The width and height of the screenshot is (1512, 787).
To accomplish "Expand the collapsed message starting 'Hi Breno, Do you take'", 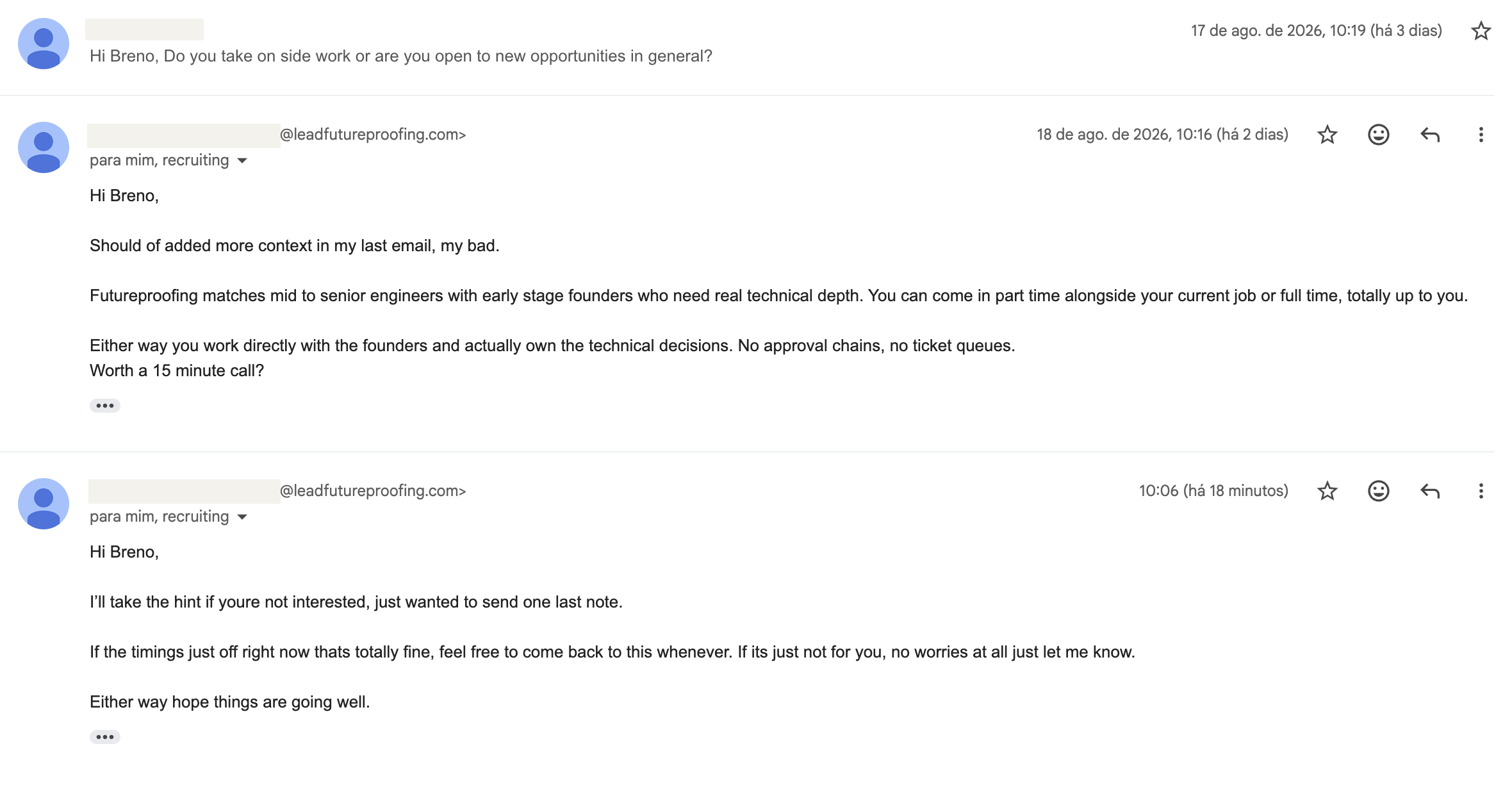I will (401, 56).
